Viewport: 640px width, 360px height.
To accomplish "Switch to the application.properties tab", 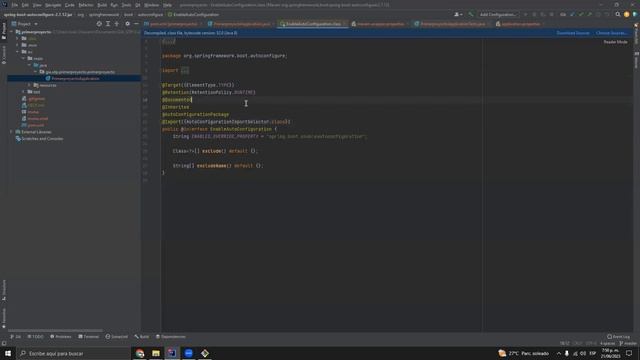I will tap(520, 24).
